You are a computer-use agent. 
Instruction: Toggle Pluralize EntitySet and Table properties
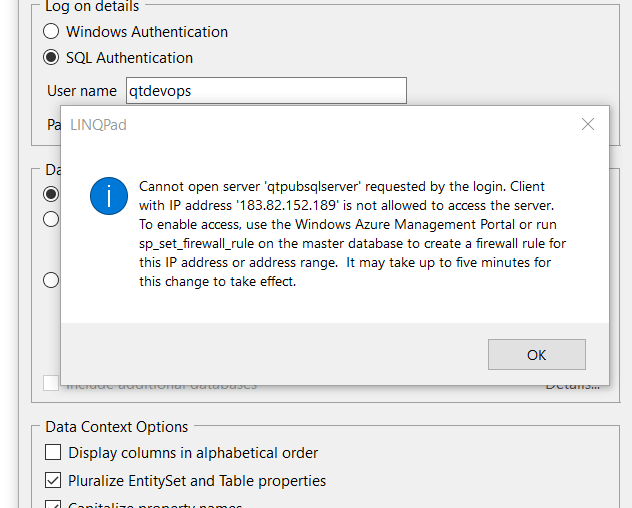(53, 481)
